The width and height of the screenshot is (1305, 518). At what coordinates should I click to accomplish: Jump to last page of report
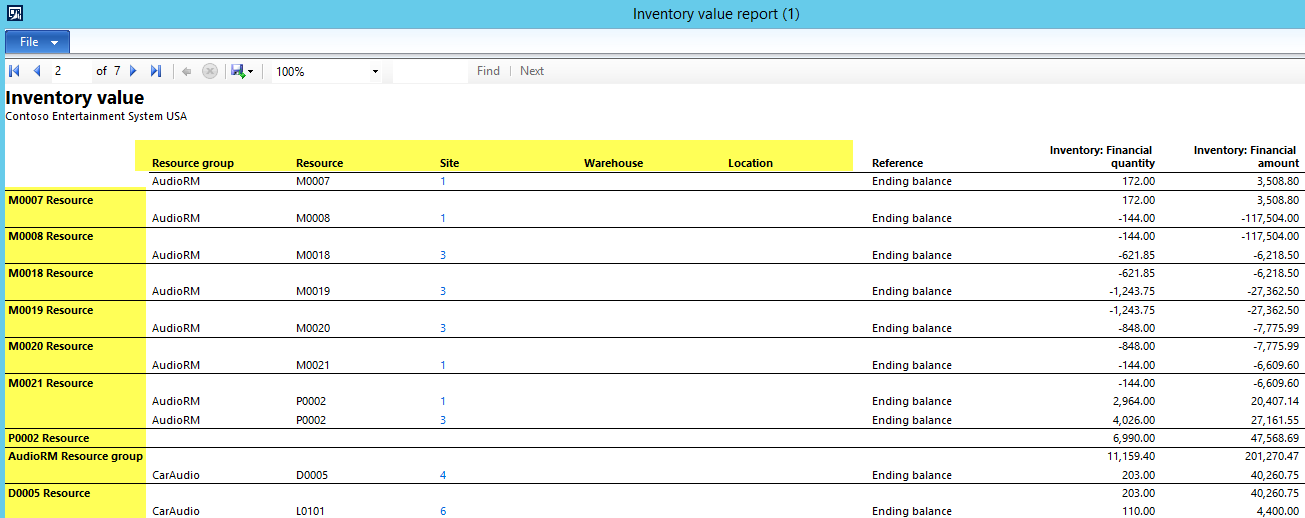156,71
